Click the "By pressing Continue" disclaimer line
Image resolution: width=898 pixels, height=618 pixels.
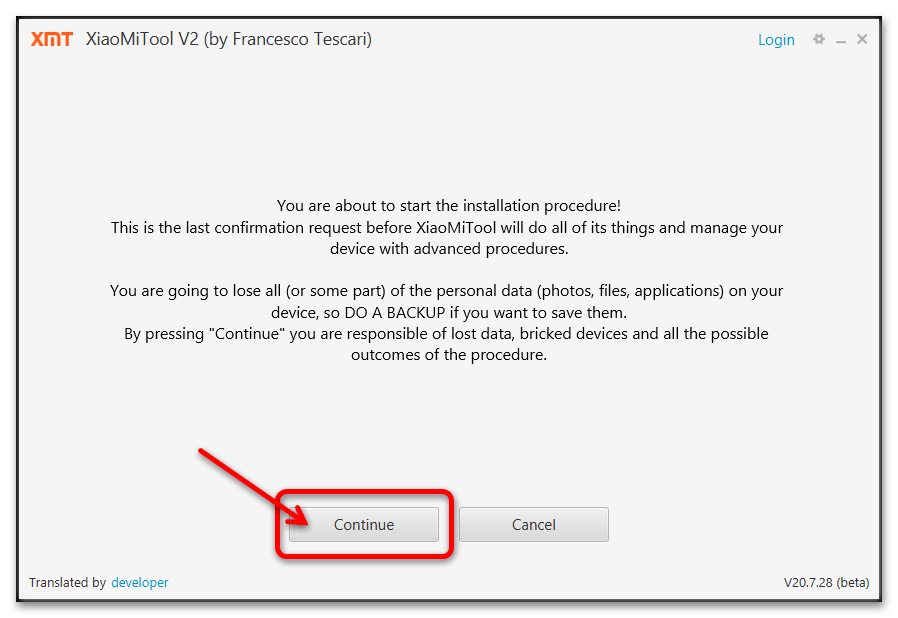[447, 334]
